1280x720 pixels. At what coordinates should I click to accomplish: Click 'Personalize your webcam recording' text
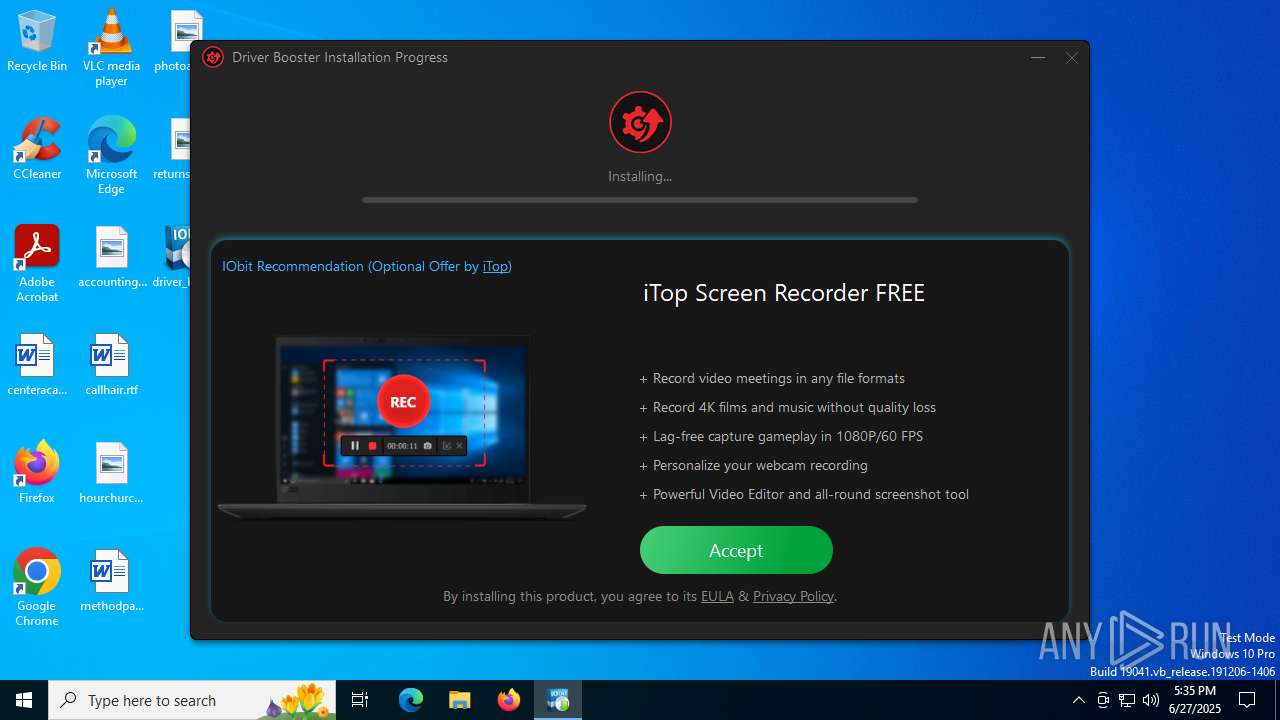click(760, 465)
